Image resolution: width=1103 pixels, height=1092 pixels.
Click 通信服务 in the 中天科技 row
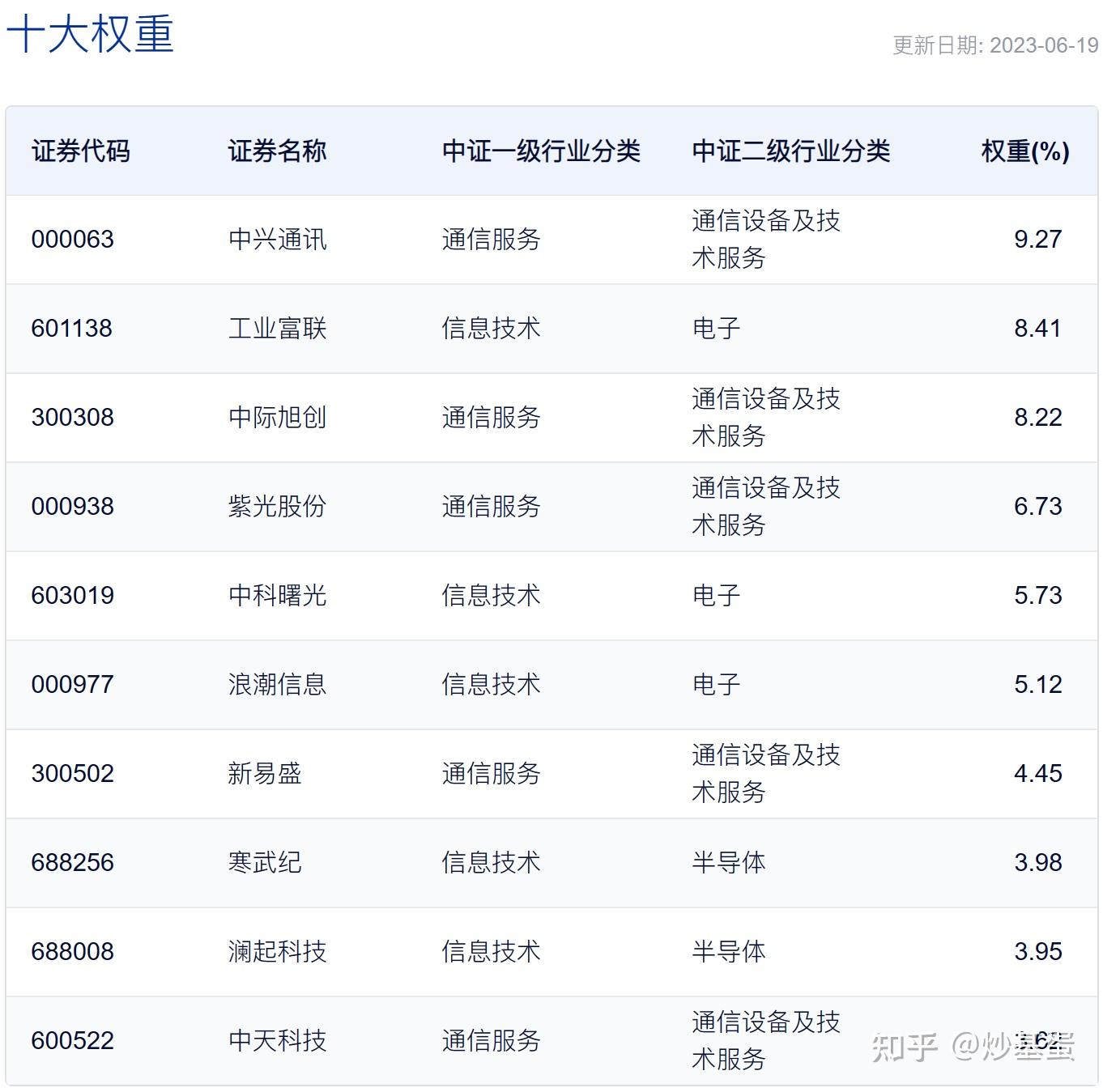tap(492, 1041)
